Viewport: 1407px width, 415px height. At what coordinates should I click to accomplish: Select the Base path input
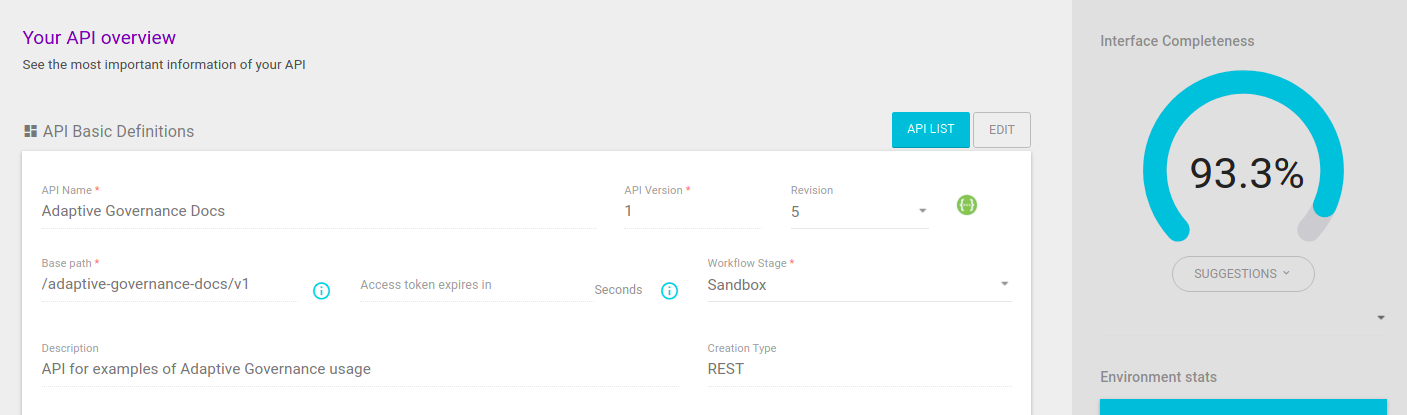[x=168, y=284]
